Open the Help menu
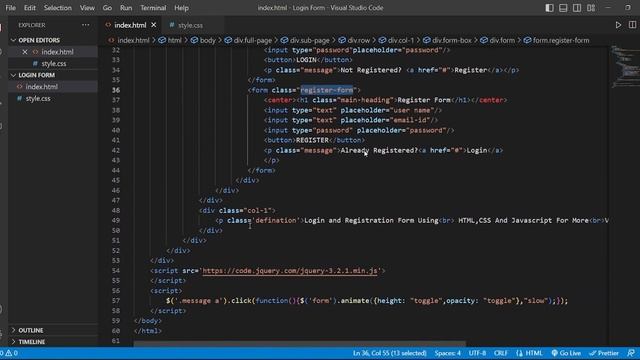 [181, 8]
